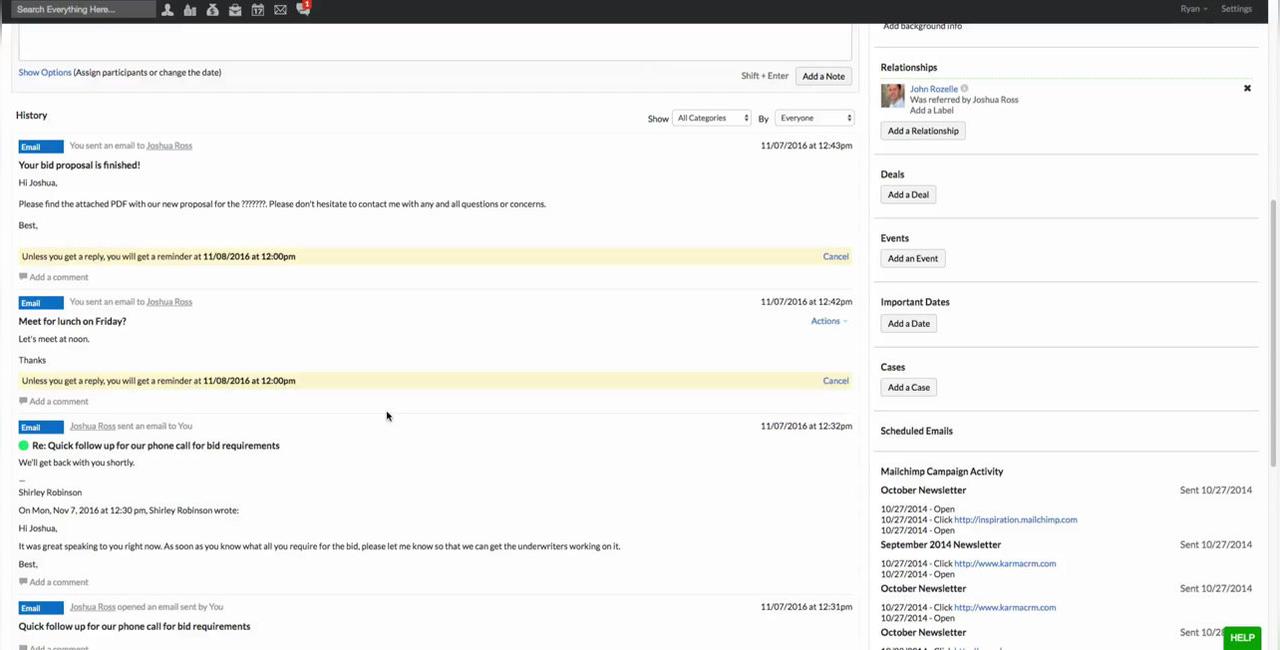Click John Rozelle's avatar photo

[x=892, y=96]
